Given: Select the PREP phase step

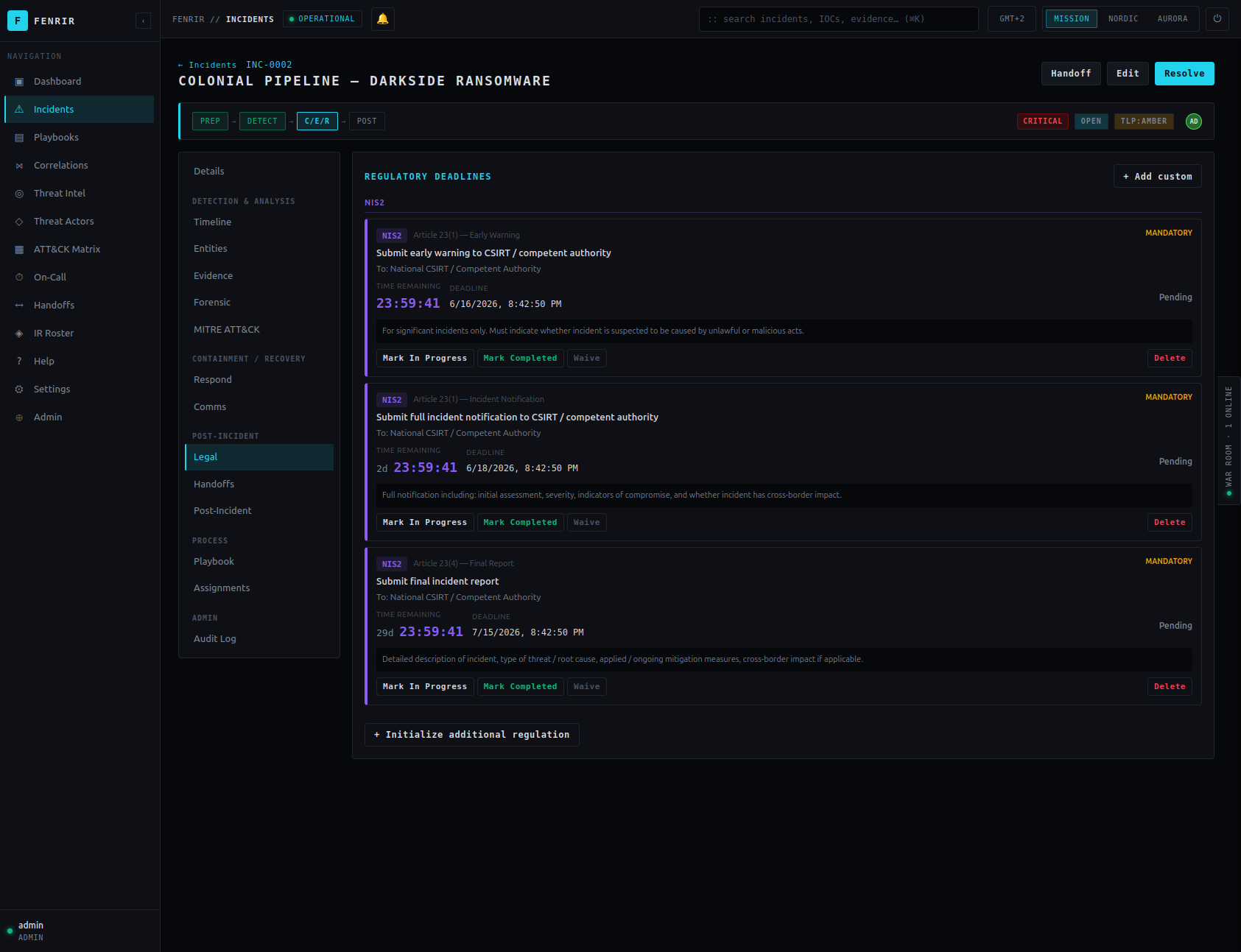Looking at the screenshot, I should tap(210, 121).
